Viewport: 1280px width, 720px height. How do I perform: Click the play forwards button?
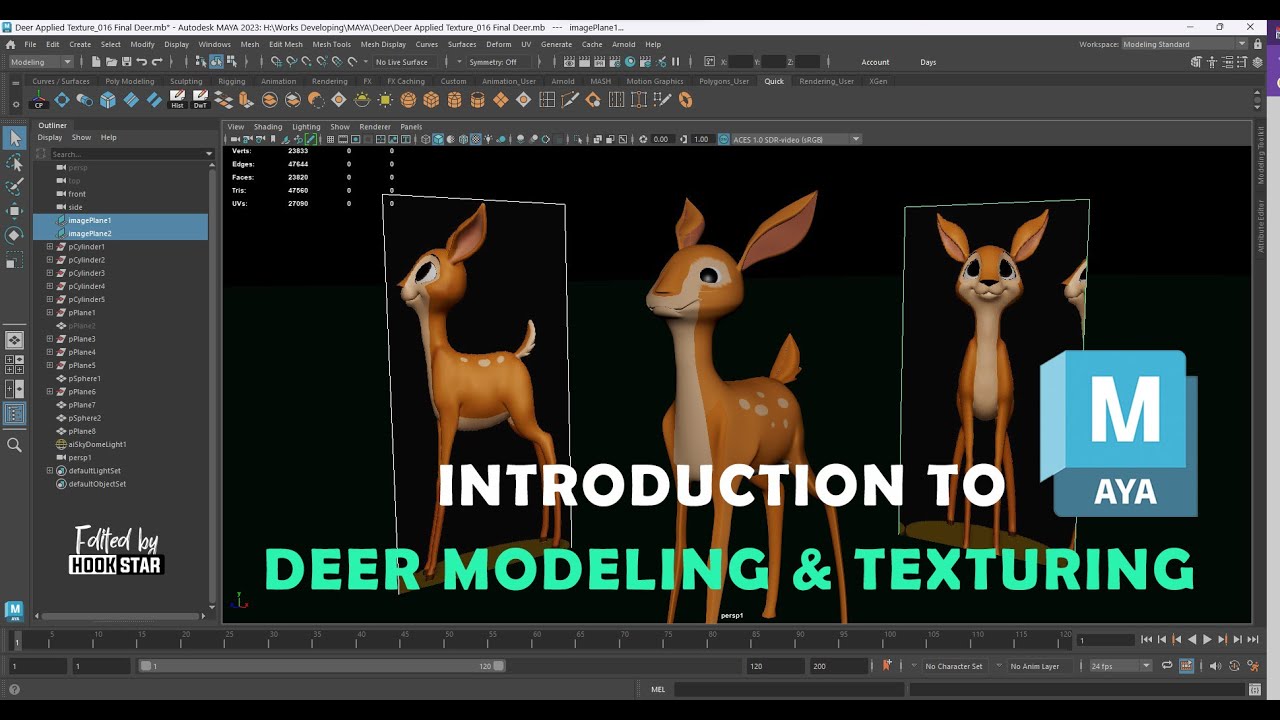1207,639
